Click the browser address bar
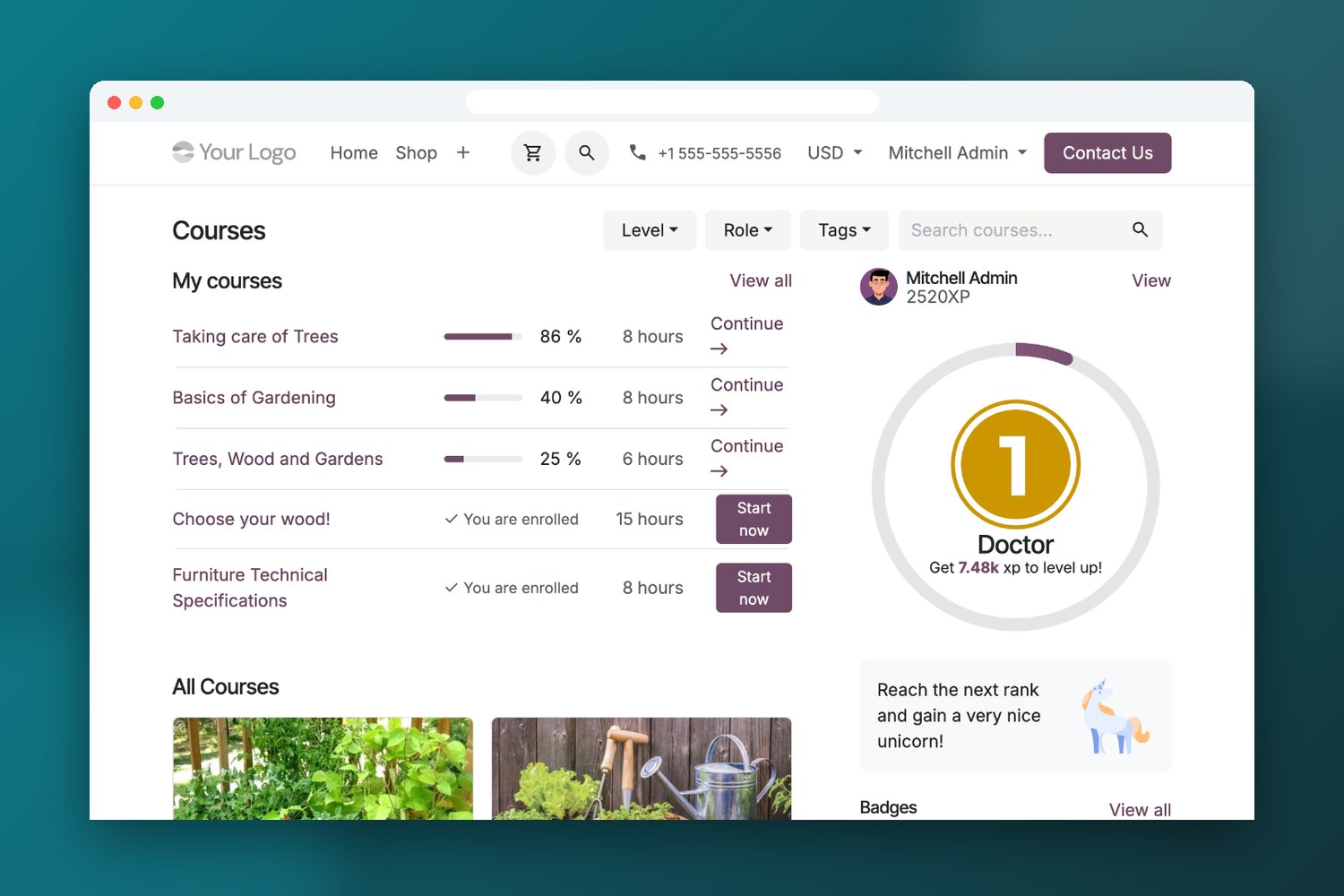This screenshot has height=896, width=1344. coord(672,101)
